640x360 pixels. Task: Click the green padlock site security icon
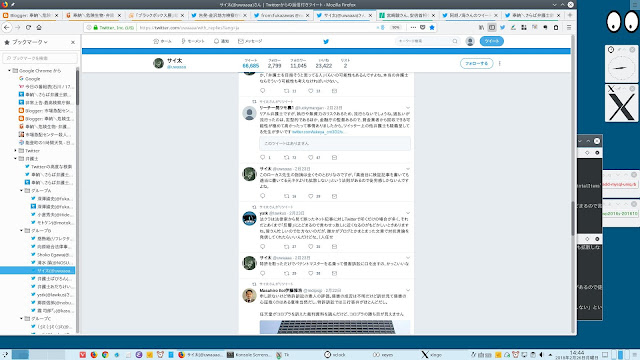click(x=96, y=27)
